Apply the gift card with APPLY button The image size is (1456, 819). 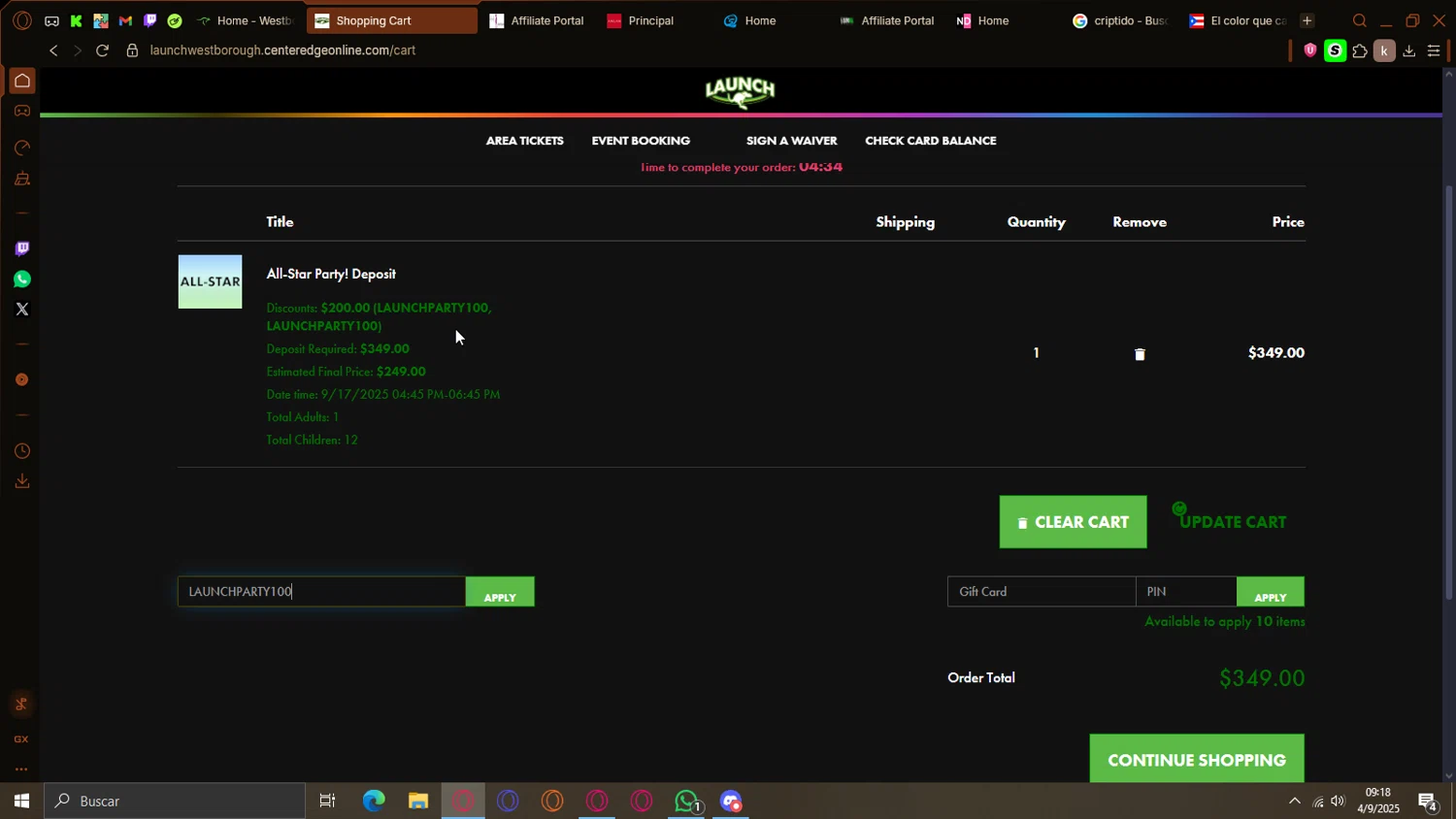(x=1270, y=592)
